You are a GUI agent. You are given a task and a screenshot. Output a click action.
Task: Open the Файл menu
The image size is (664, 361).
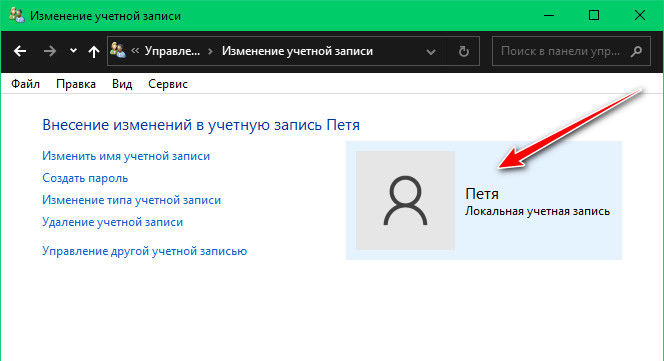point(25,84)
